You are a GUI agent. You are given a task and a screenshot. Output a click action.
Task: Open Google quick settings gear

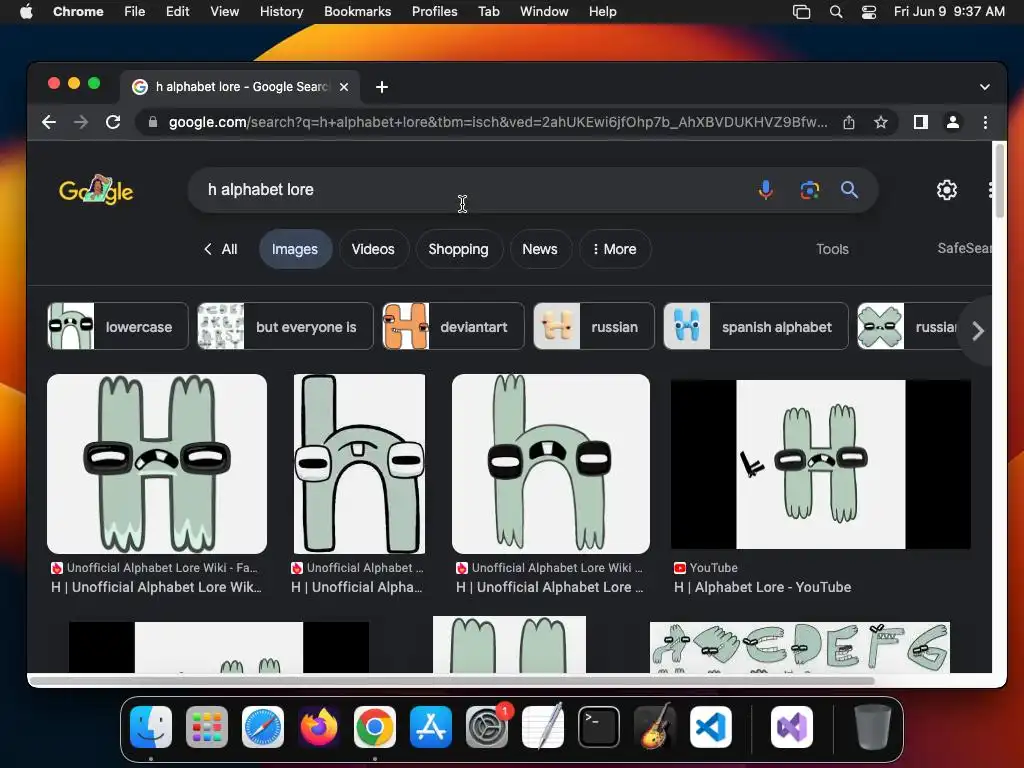pyautogui.click(x=946, y=190)
